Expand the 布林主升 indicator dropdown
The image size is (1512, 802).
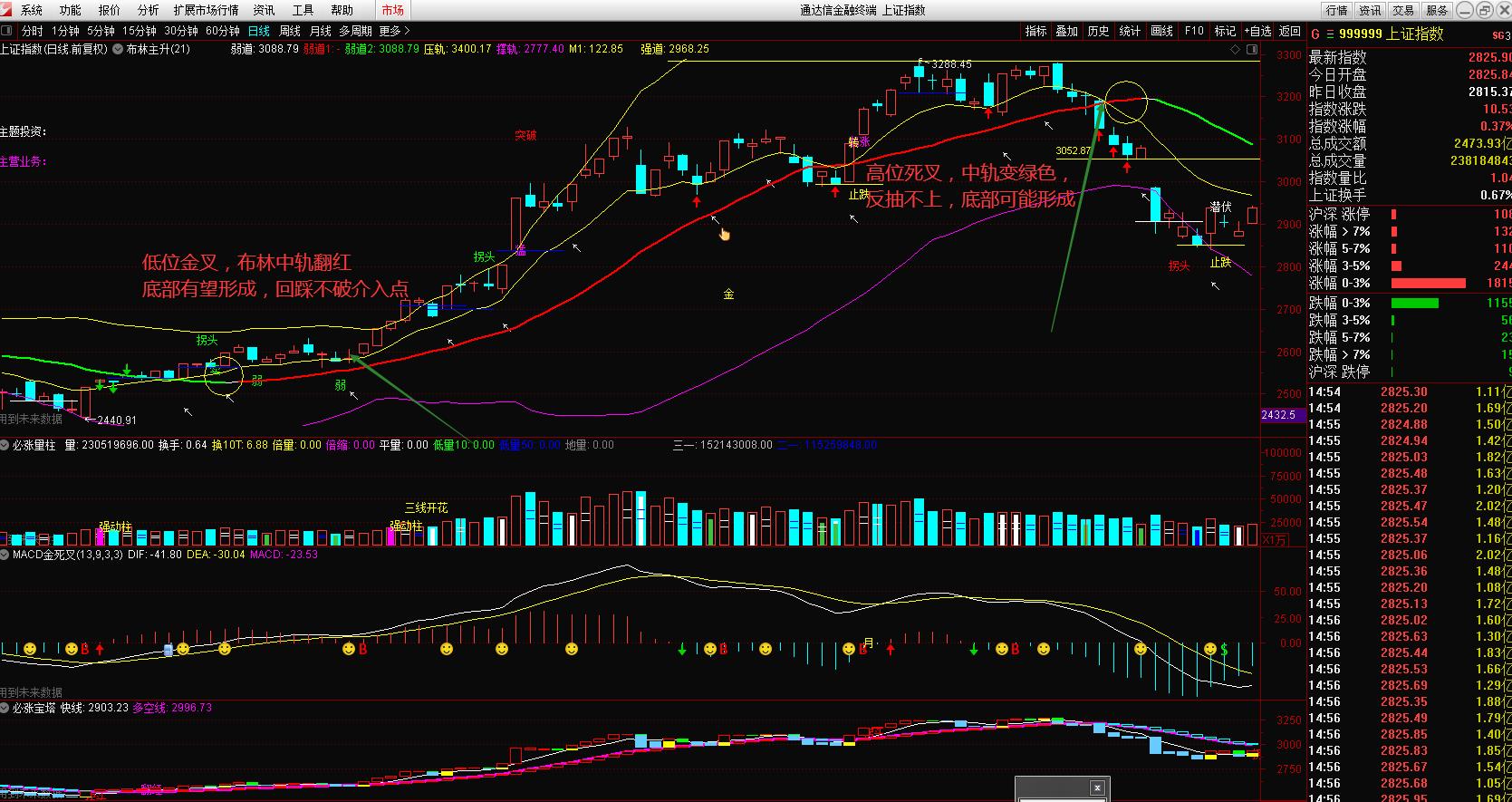pyautogui.click(x=117, y=49)
